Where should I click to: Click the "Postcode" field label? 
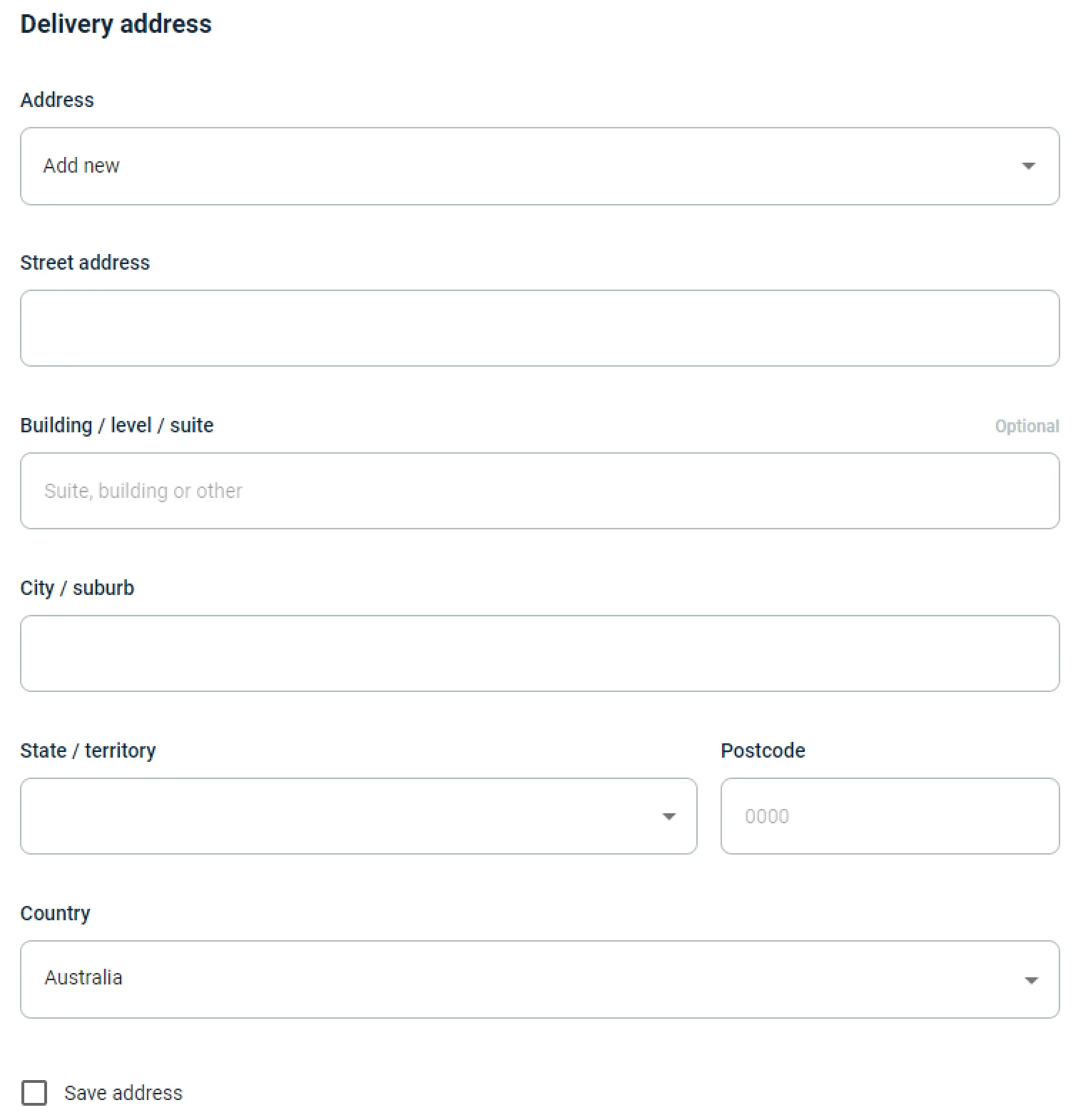click(x=763, y=750)
